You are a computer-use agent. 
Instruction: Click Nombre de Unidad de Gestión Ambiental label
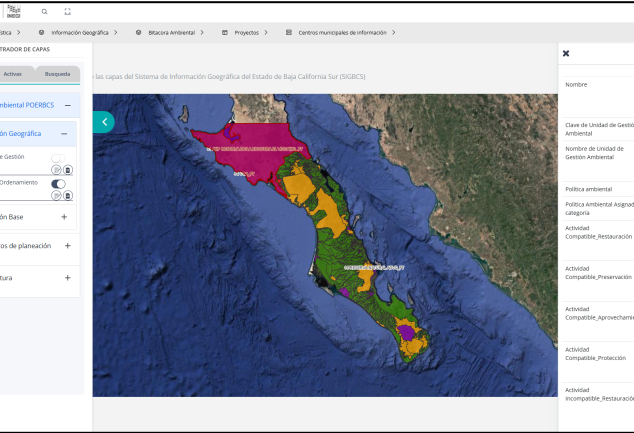594,153
